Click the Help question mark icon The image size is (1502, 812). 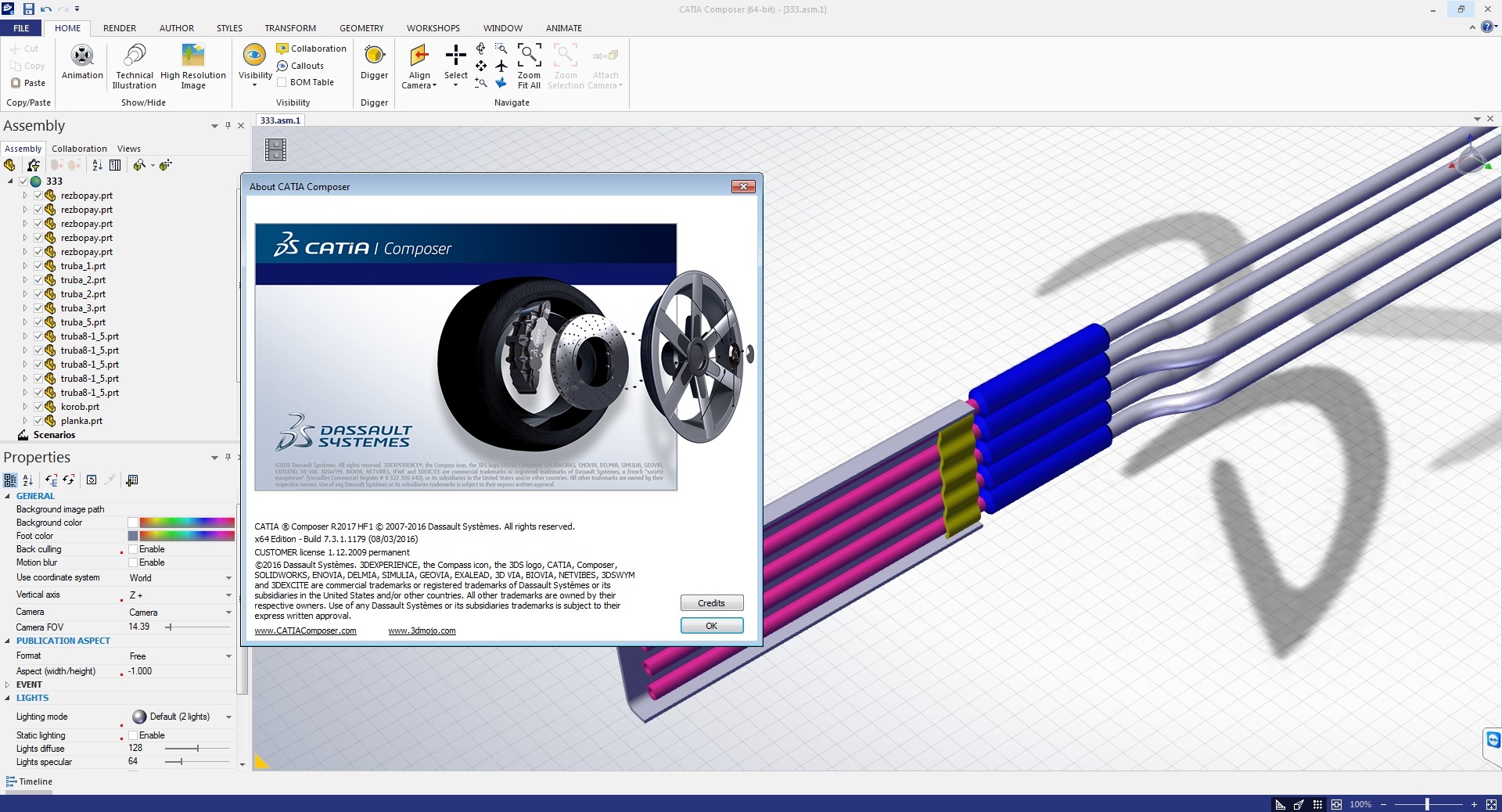[1487, 27]
